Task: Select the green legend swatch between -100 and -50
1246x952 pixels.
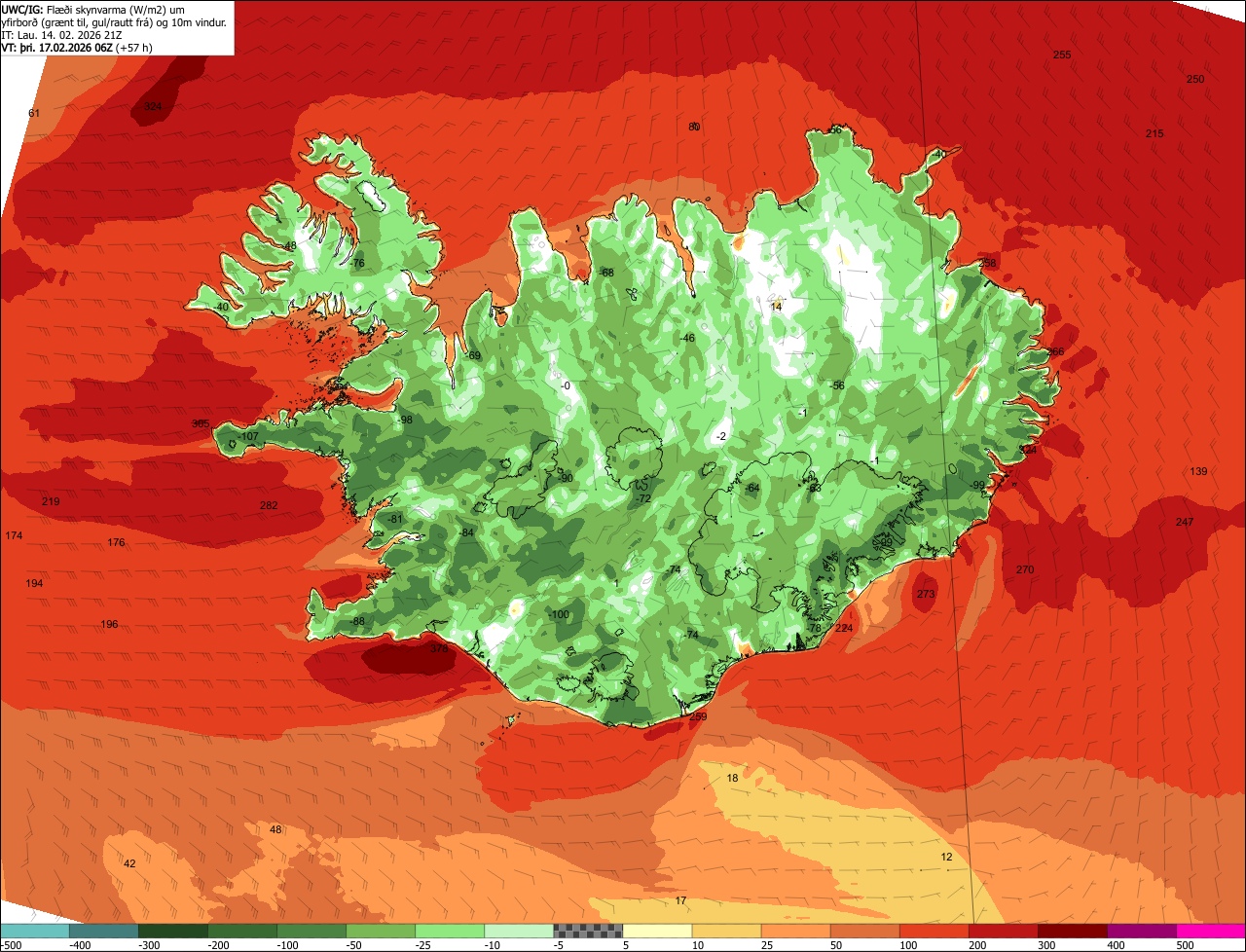Action: tap(311, 932)
